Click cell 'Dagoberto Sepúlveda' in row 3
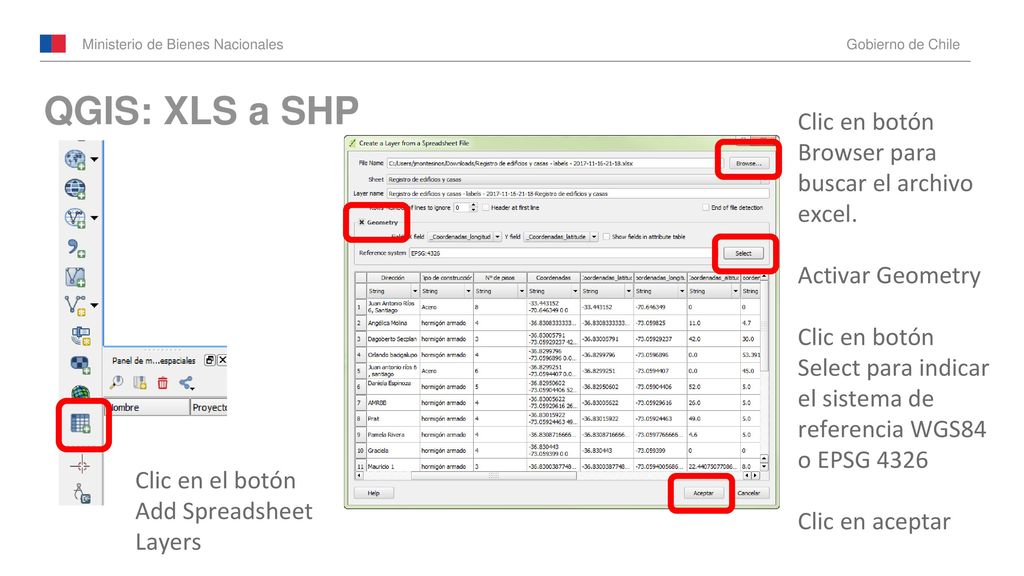This screenshot has height=576, width=1024. (392, 339)
